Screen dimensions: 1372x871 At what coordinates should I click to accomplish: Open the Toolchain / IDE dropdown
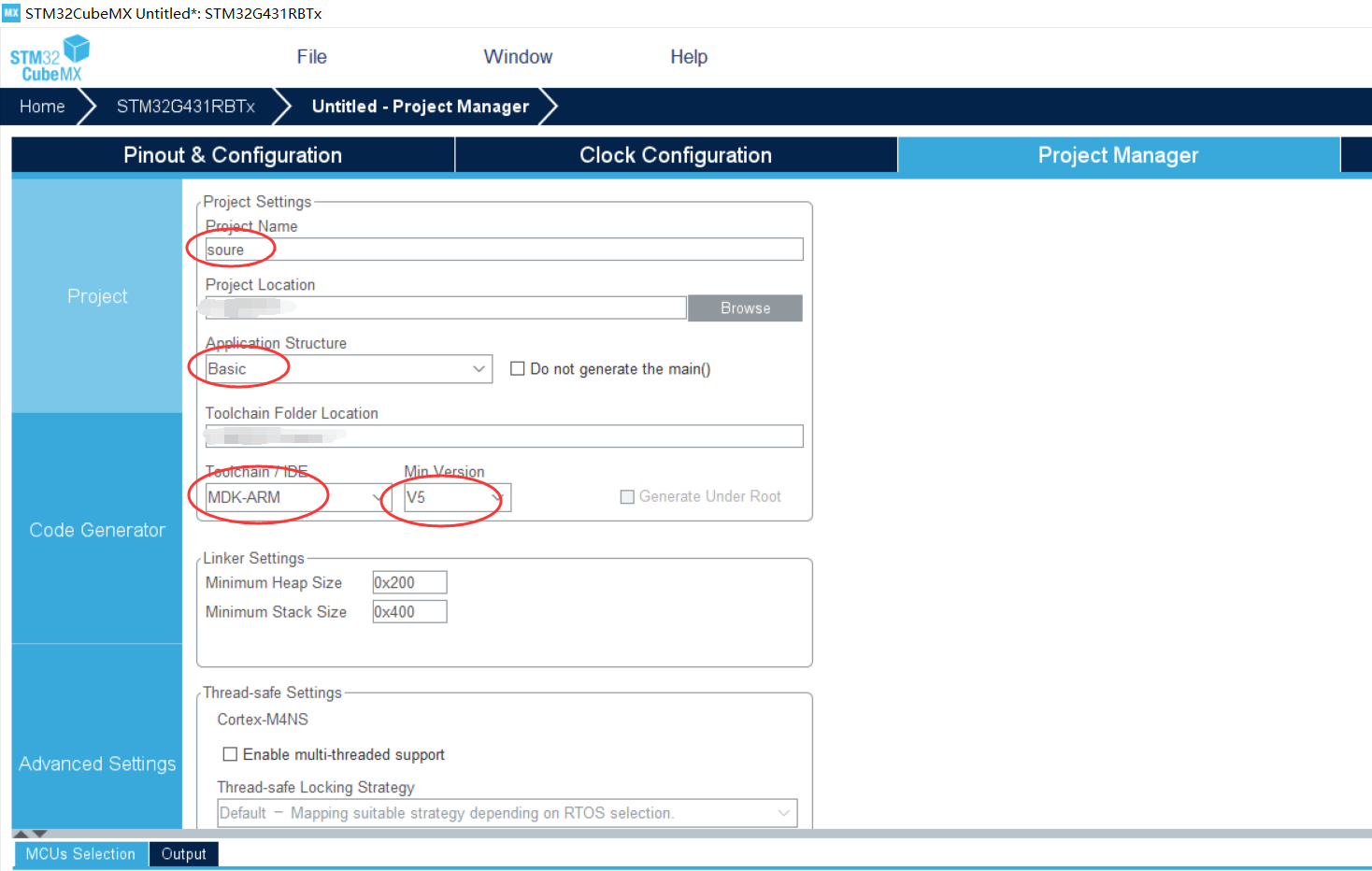point(298,497)
